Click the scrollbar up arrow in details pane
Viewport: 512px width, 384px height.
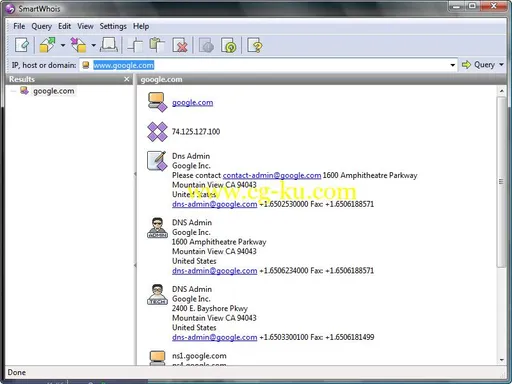[x=502, y=91]
